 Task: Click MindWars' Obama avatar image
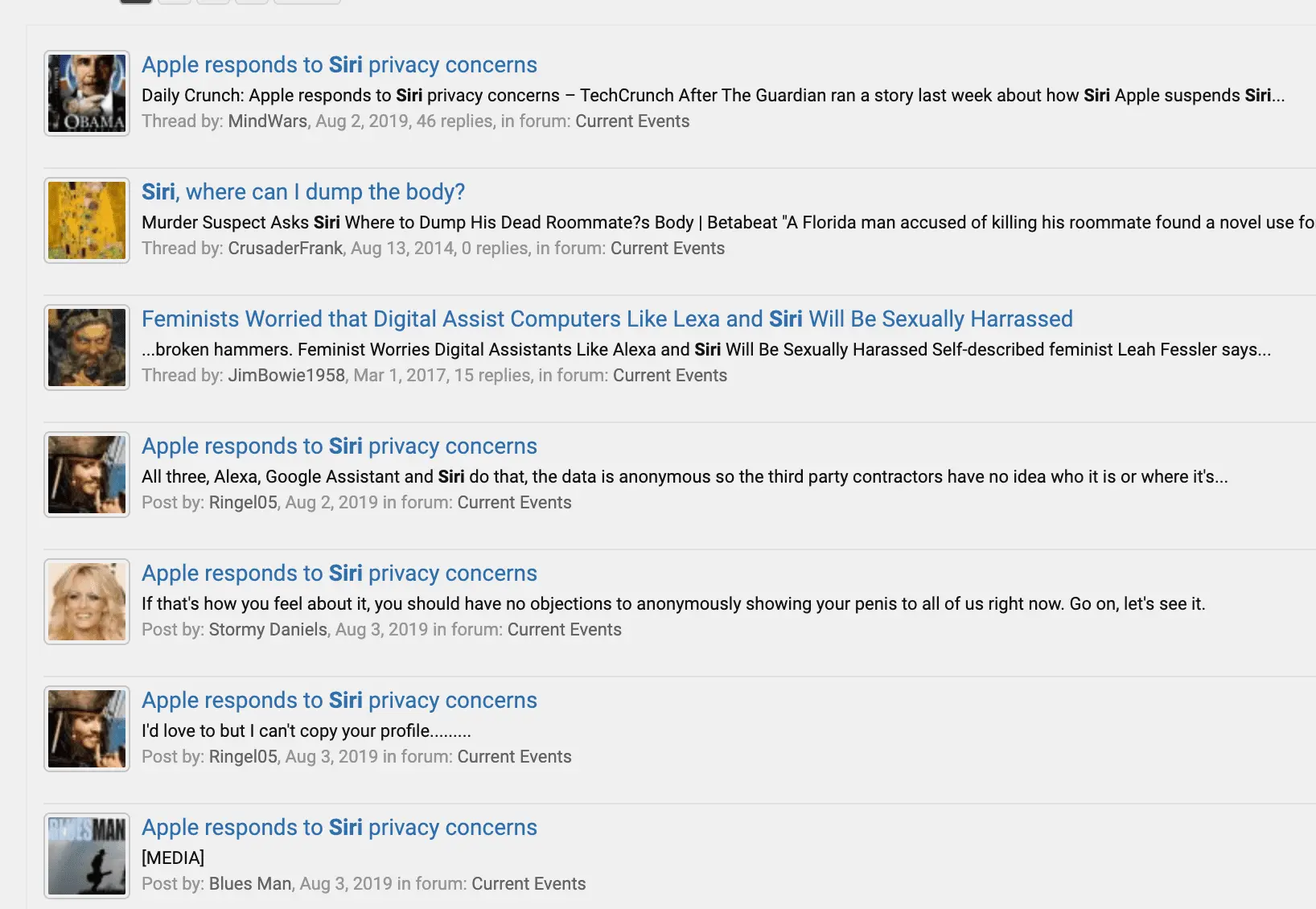[x=87, y=93]
